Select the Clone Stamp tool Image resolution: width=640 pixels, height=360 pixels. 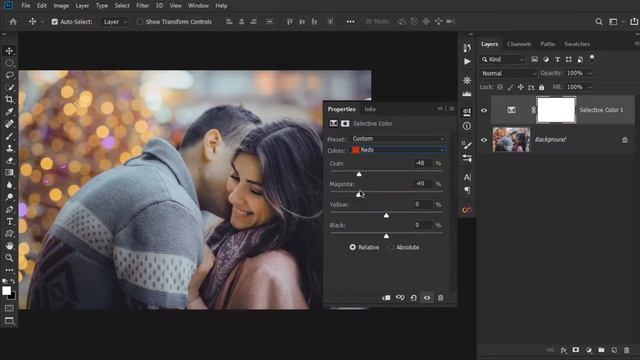click(9, 148)
